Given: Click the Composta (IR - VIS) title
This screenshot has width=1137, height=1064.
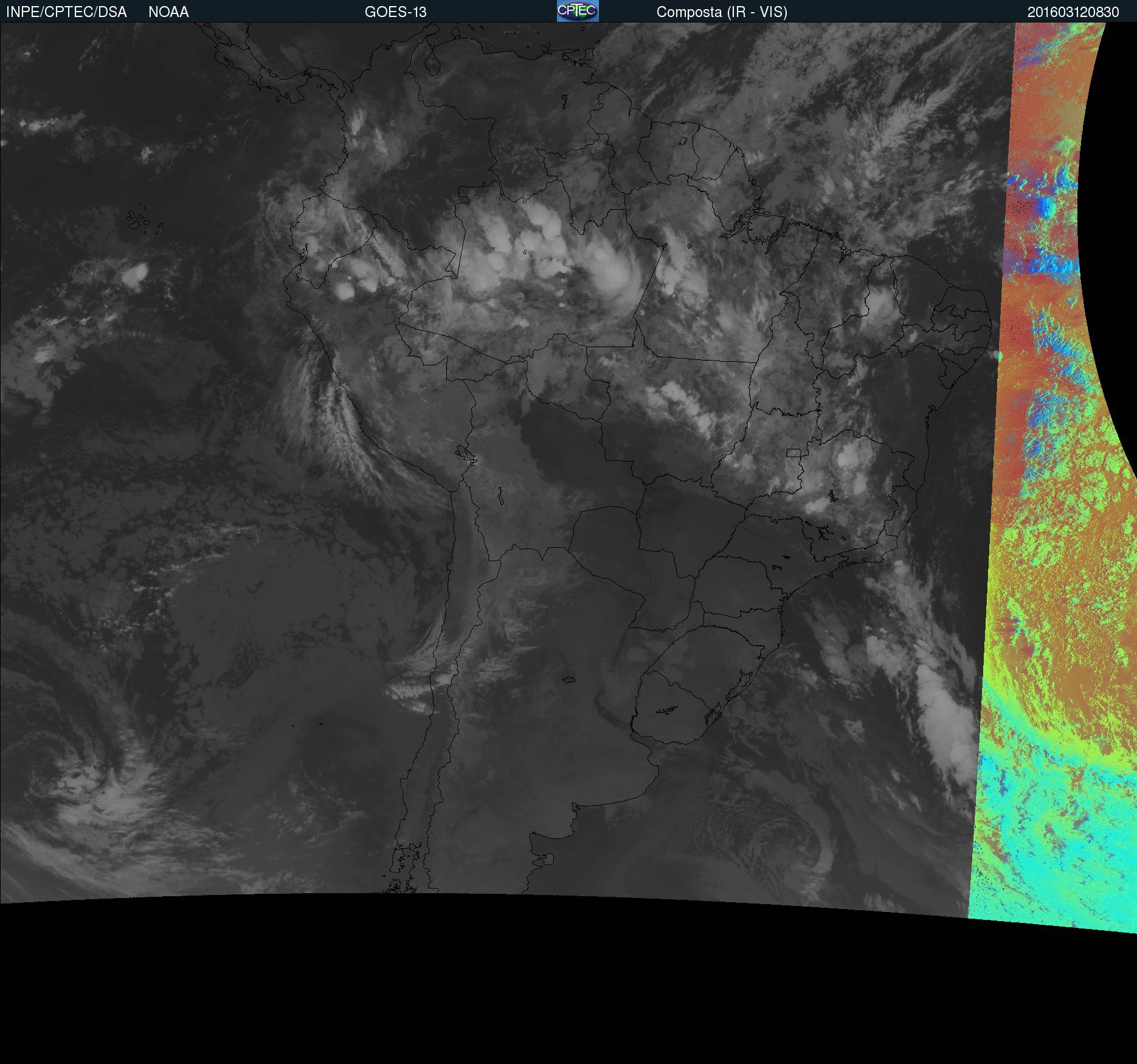Looking at the screenshot, I should tap(722, 12).
